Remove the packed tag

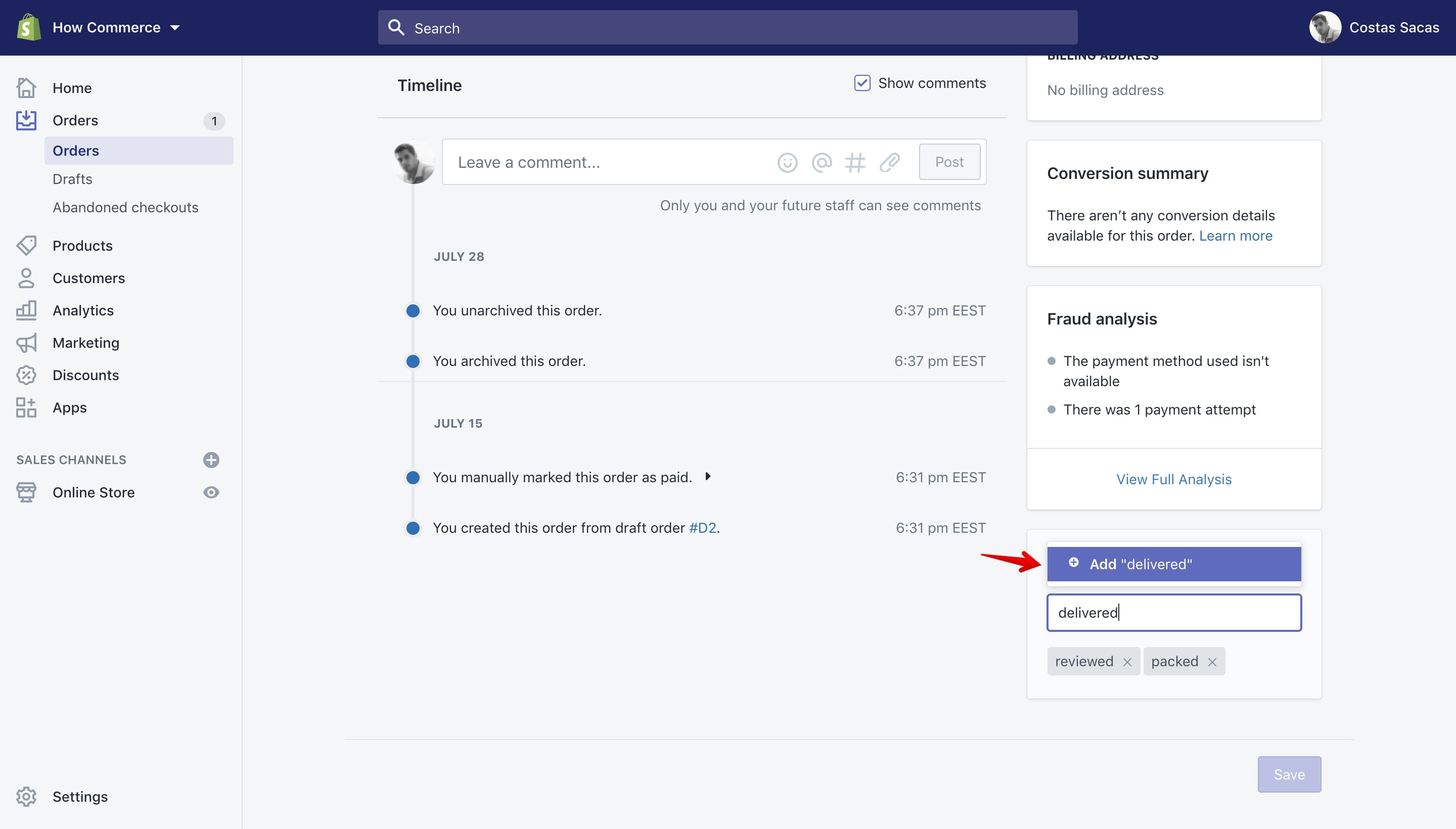click(x=1212, y=662)
